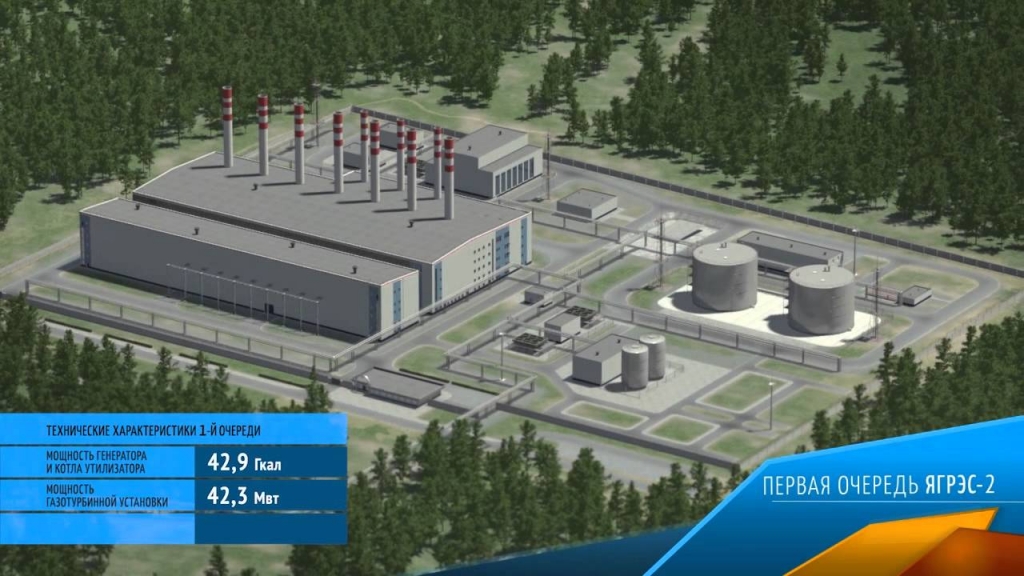Image resolution: width=1024 pixels, height=576 pixels.
Task: Click the small building beside the twin tanks
Action: click(597, 358)
